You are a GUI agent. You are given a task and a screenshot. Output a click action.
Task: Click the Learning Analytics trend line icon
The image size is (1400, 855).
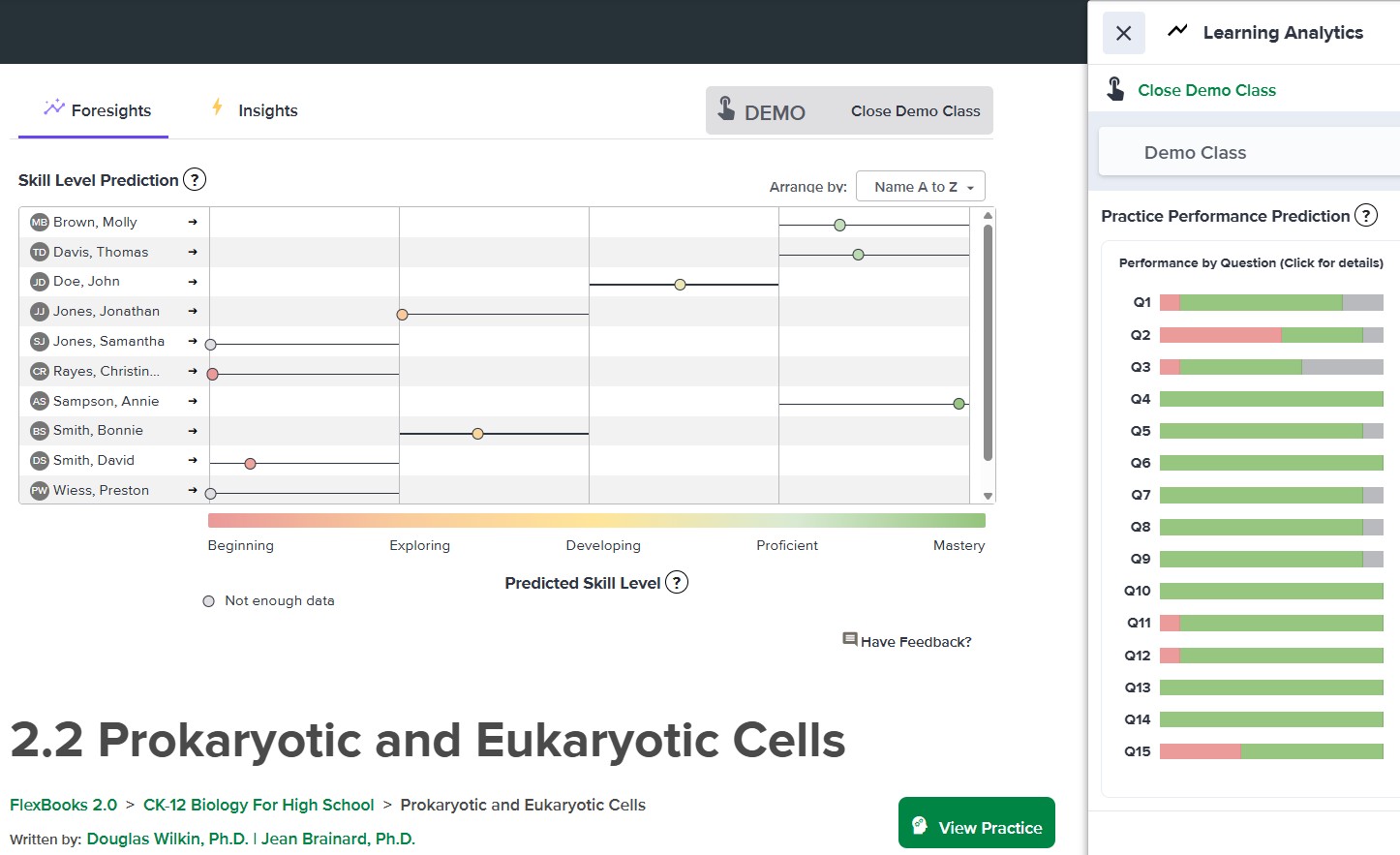point(1177,31)
